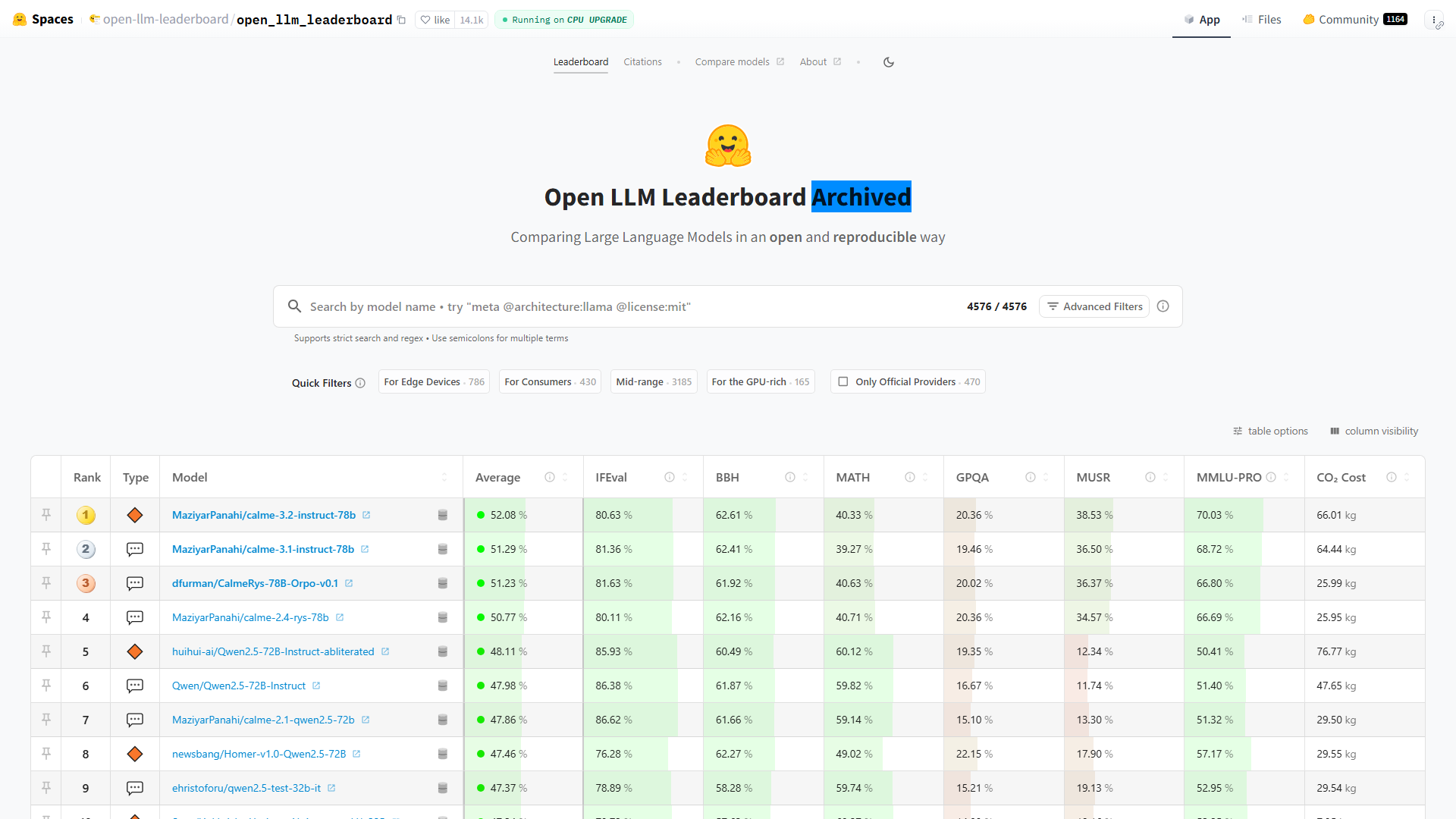
Task: Sort by Model column arrows
Action: point(444,477)
